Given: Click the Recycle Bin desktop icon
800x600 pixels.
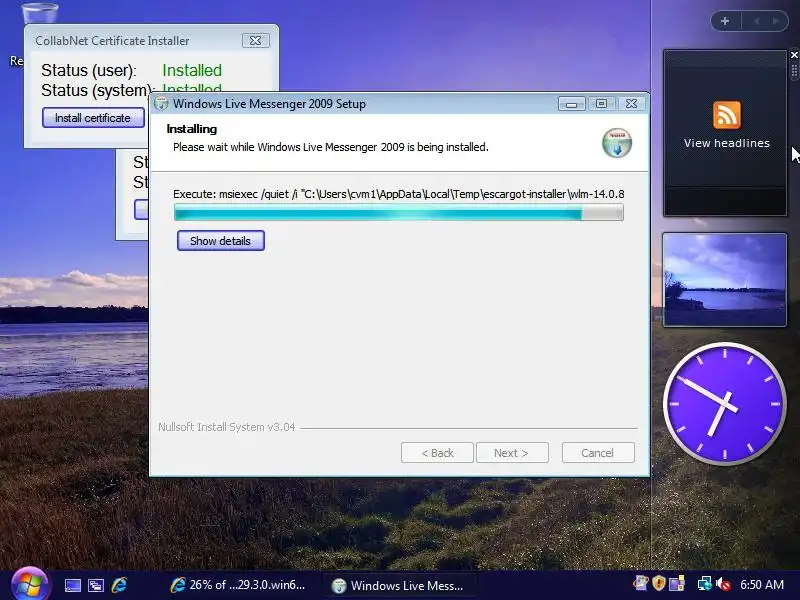Looking at the screenshot, I should (x=40, y=12).
